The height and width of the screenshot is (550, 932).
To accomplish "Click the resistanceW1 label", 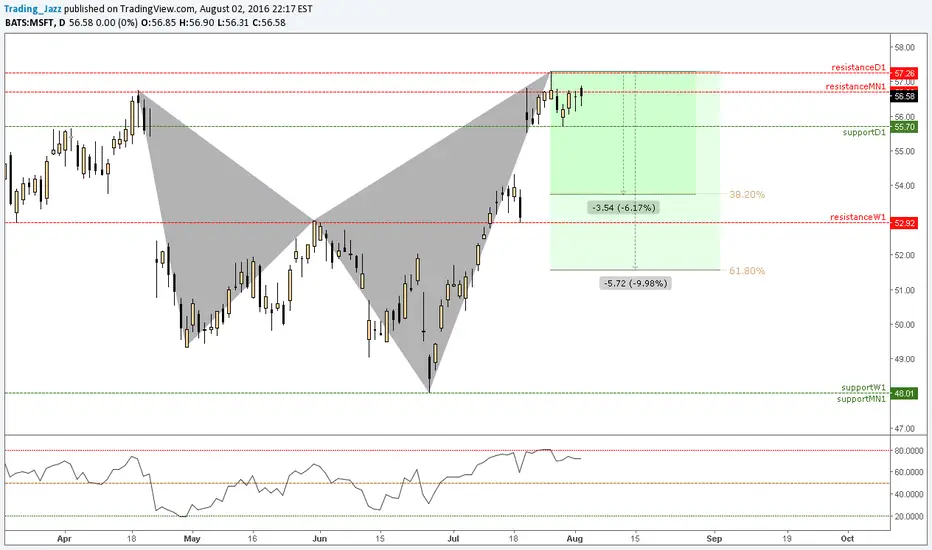I will [x=858, y=217].
